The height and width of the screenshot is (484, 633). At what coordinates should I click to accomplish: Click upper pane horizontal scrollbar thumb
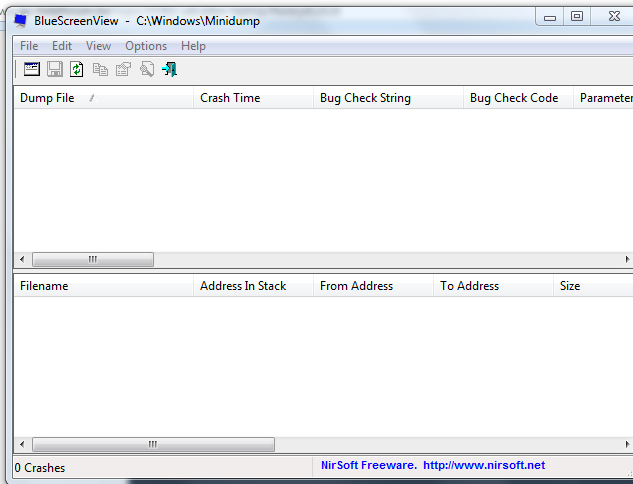(x=93, y=259)
